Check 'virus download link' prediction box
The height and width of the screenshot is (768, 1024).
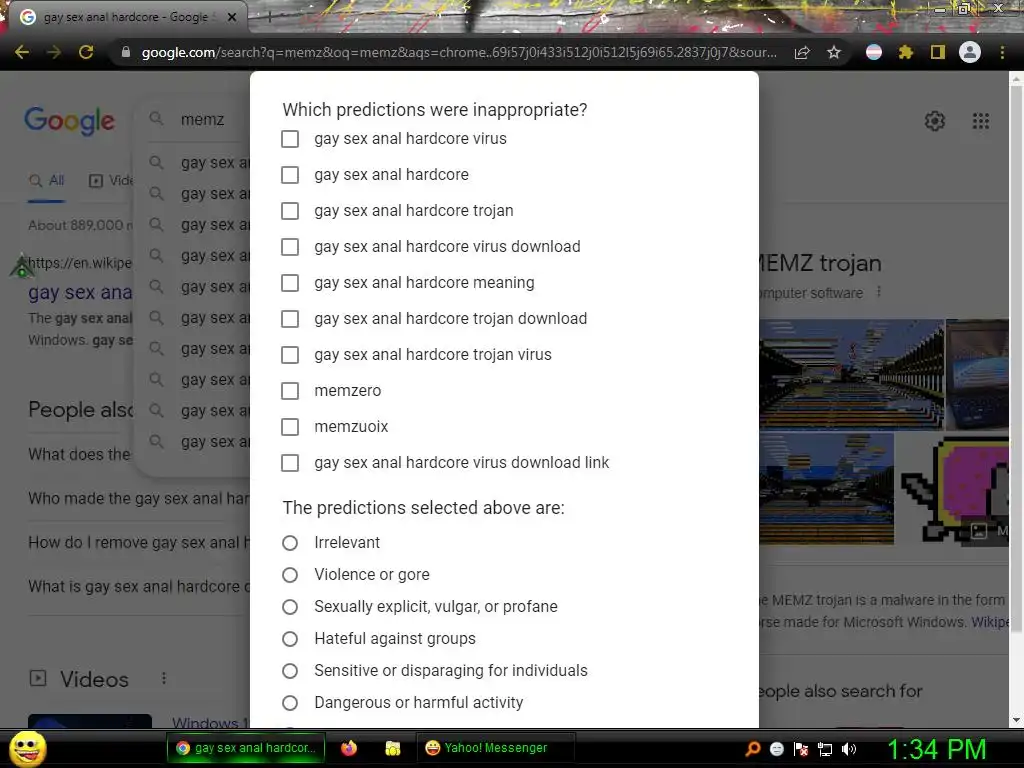[290, 462]
